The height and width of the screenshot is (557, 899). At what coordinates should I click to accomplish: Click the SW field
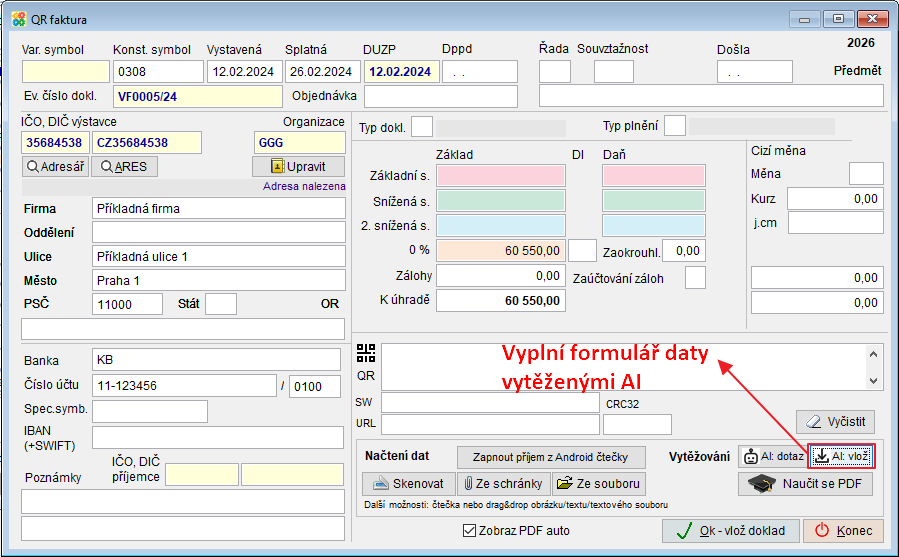click(490, 403)
